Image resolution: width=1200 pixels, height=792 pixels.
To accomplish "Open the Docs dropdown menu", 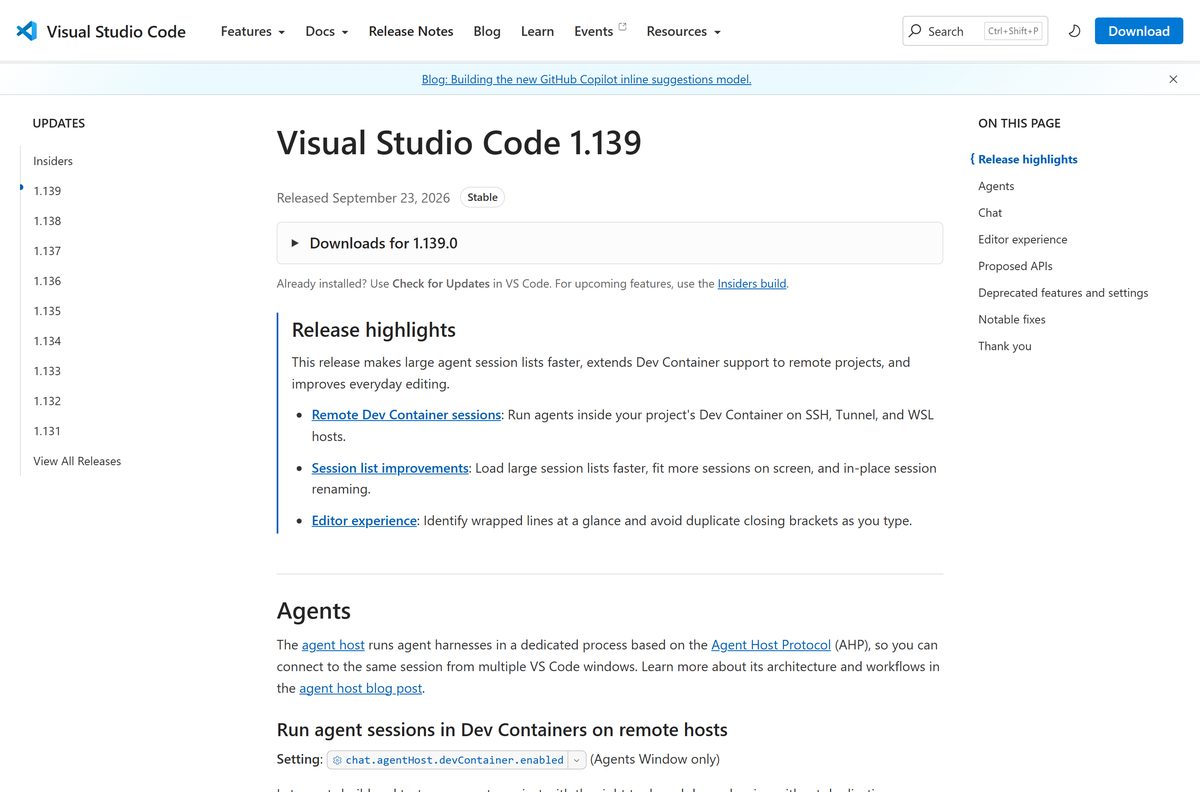I will [327, 31].
